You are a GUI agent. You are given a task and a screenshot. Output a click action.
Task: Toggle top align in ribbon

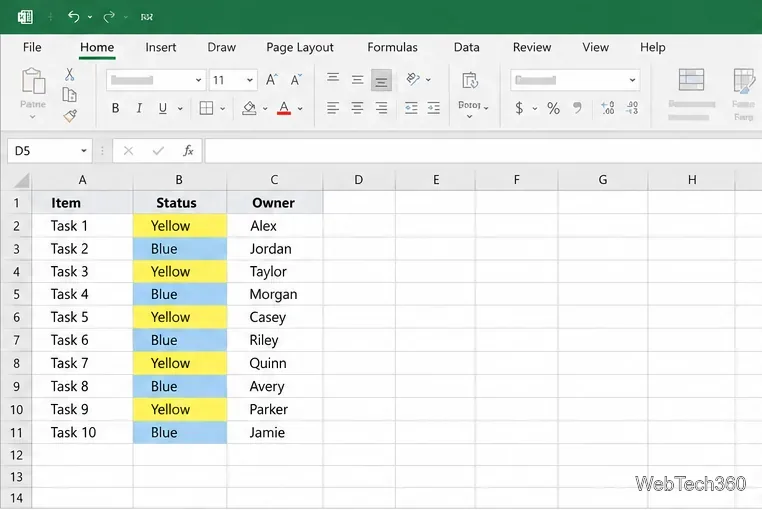pyautogui.click(x=333, y=77)
